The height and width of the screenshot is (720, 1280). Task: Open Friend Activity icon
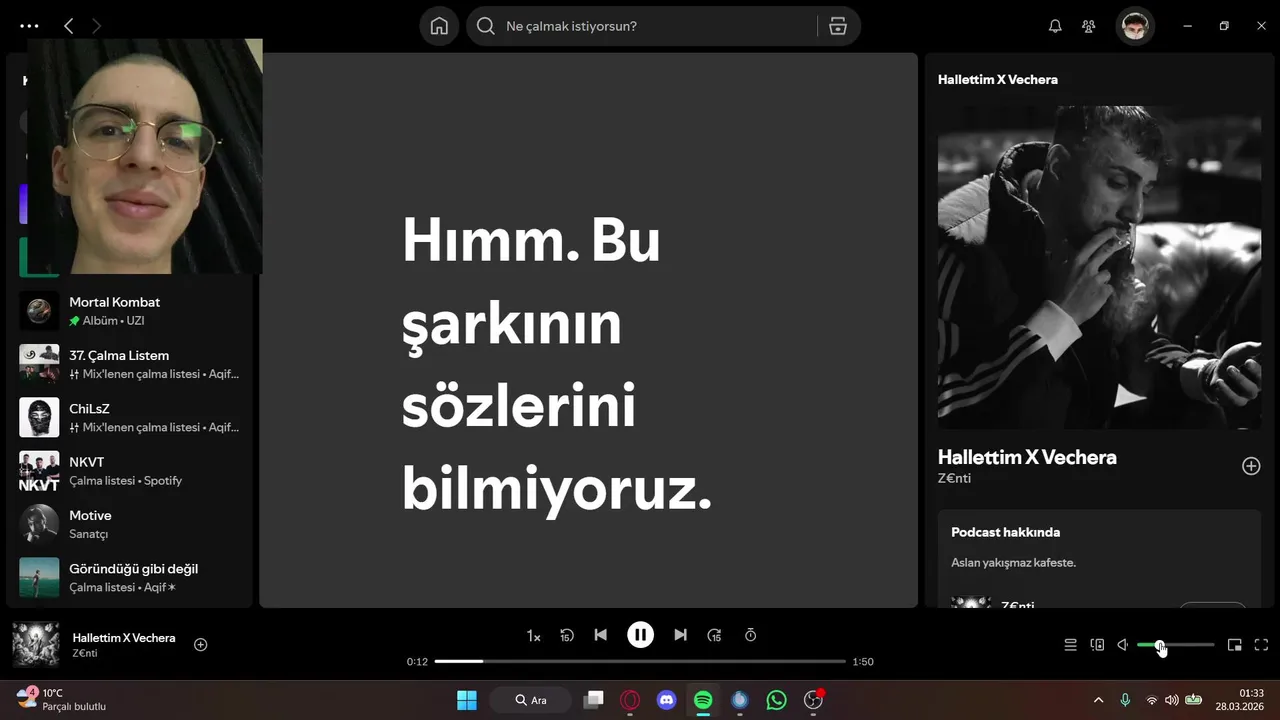(1089, 26)
